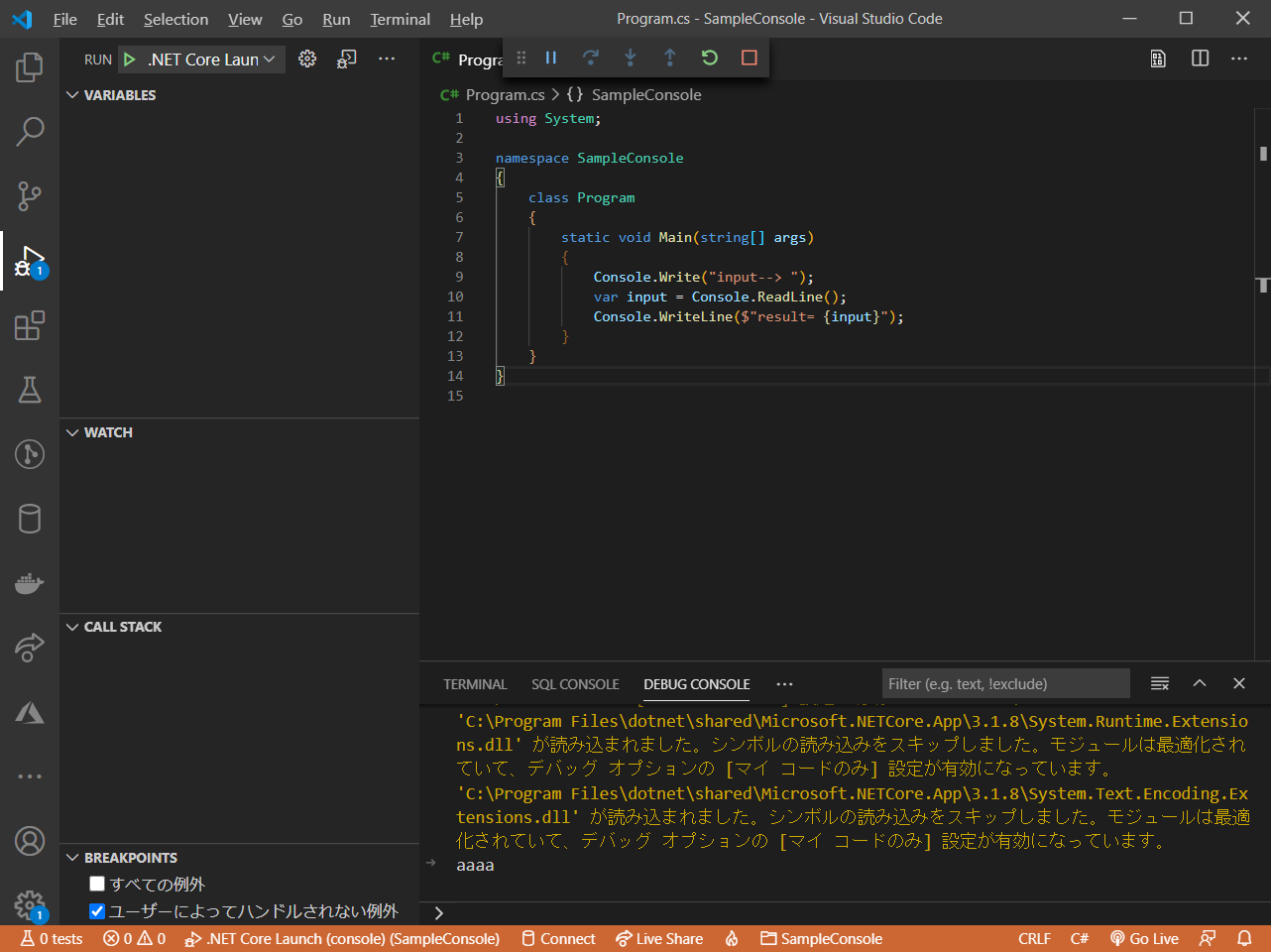Collapse the BREAKPOINTS section
This screenshot has height=952, width=1271.
click(x=239, y=858)
